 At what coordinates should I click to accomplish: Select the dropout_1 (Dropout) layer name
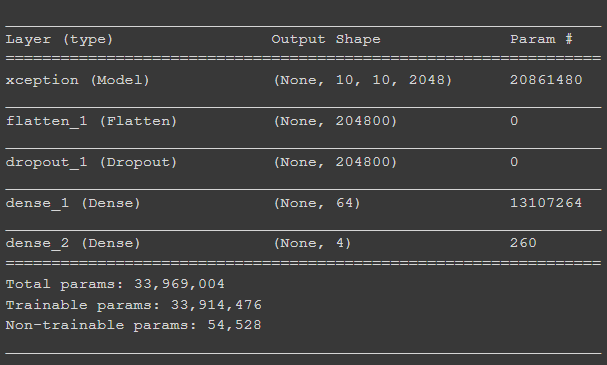pos(91,163)
